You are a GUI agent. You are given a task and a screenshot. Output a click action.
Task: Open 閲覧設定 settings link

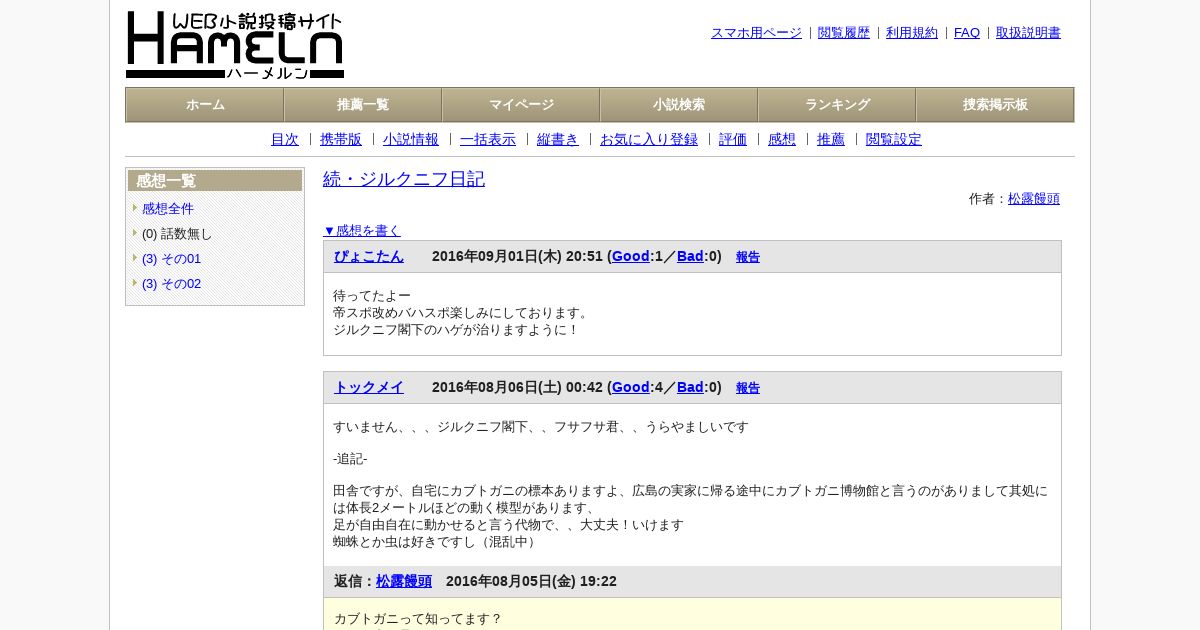click(x=894, y=140)
